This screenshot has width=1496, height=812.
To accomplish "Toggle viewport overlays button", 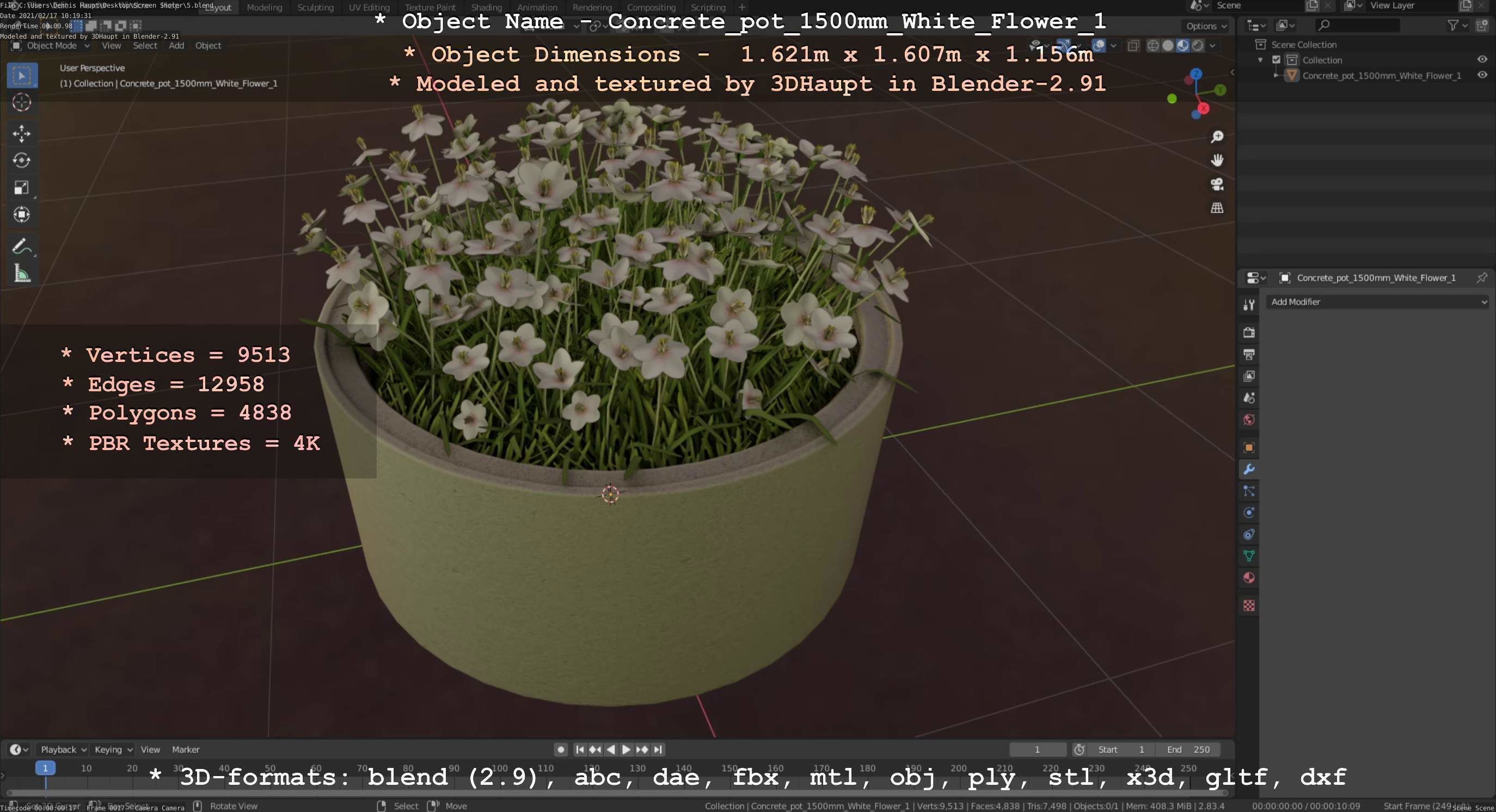I will click(x=1098, y=46).
